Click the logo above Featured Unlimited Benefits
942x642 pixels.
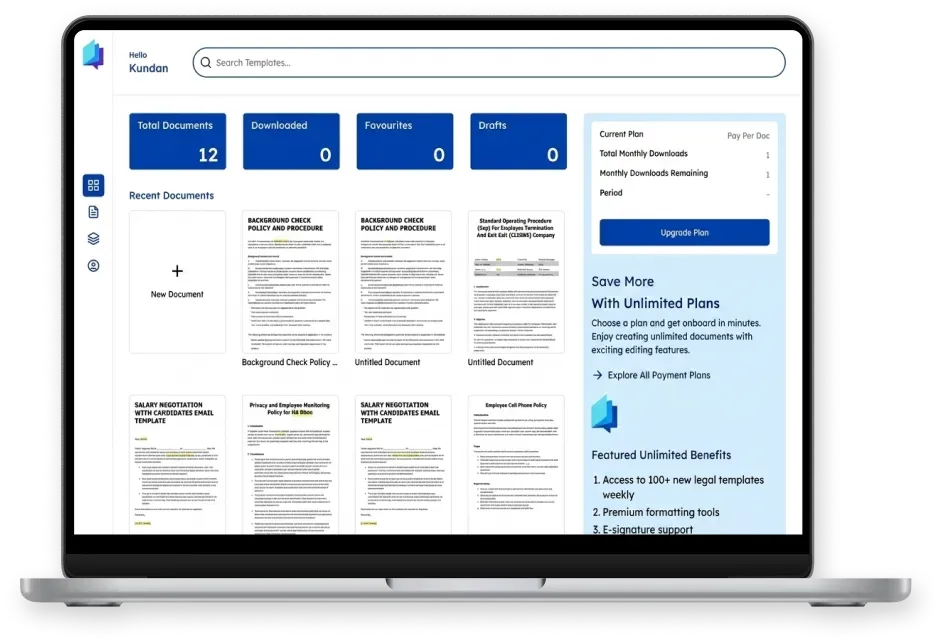pyautogui.click(x=604, y=414)
